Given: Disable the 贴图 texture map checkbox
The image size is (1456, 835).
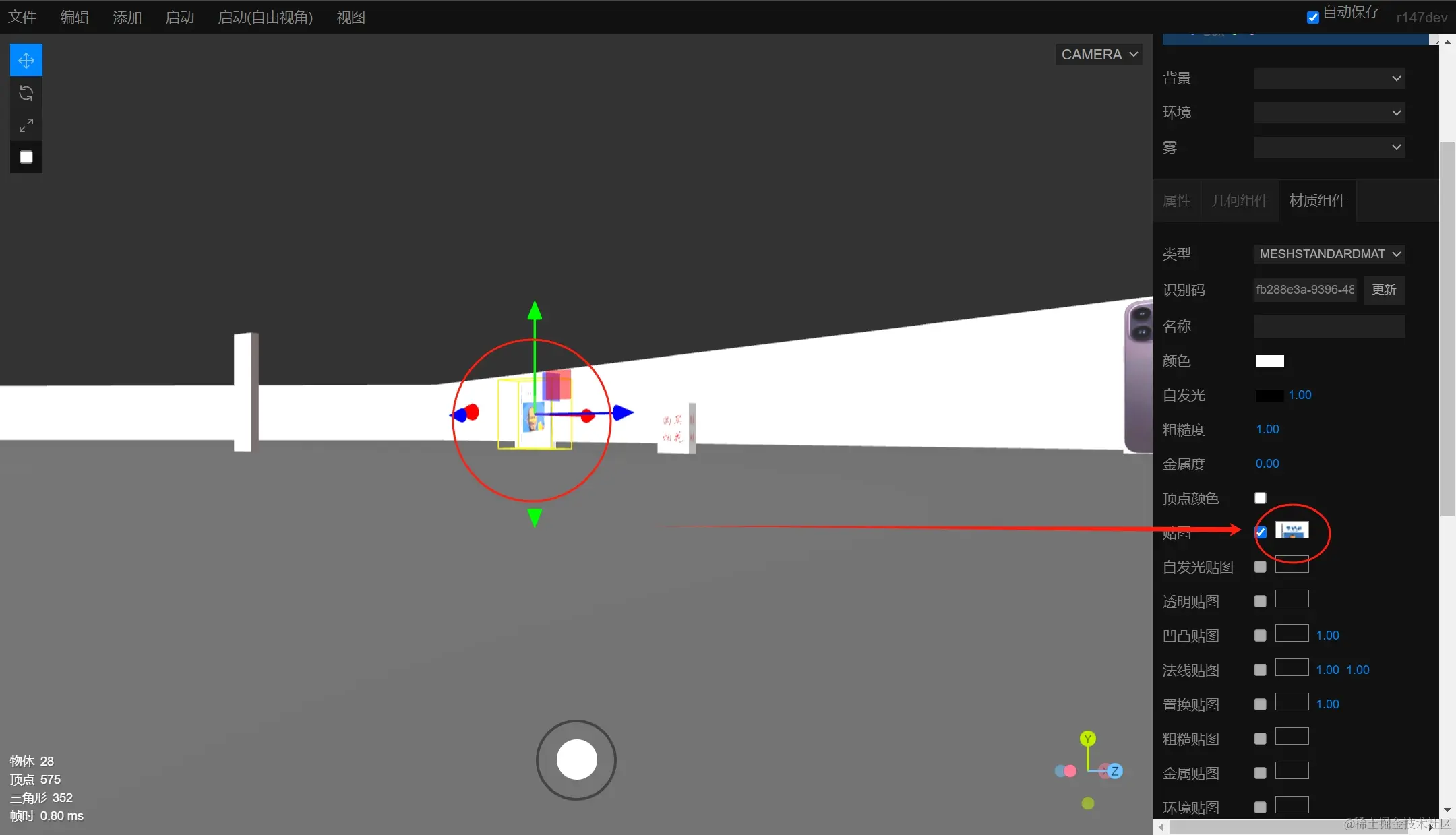Looking at the screenshot, I should (1261, 532).
